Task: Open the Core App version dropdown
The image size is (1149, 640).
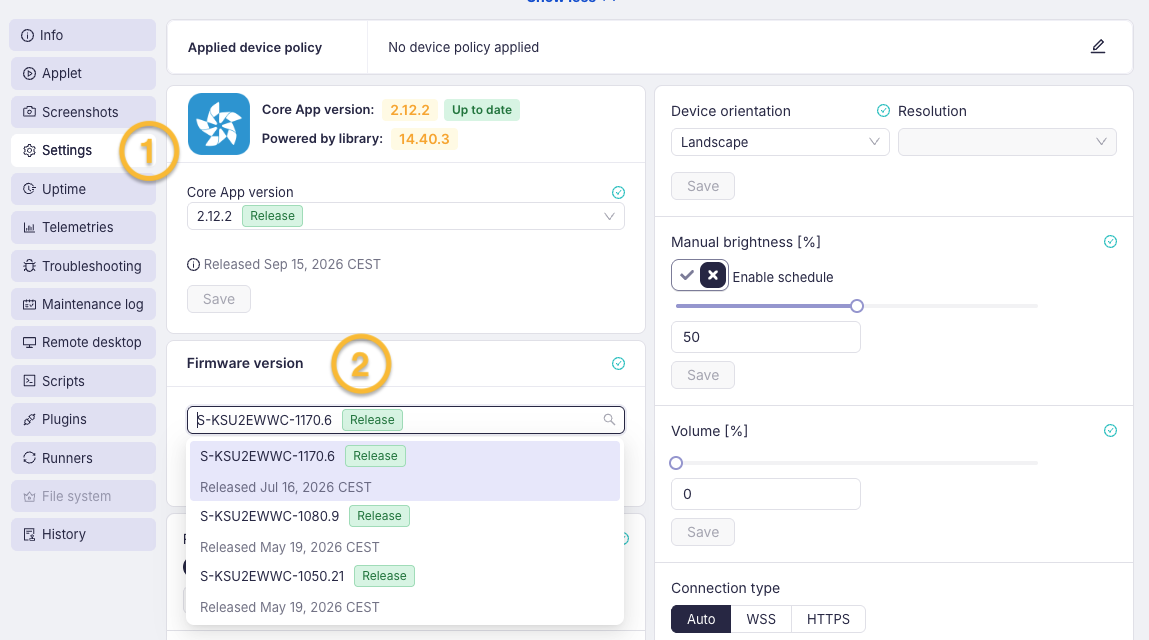Action: (x=405, y=216)
